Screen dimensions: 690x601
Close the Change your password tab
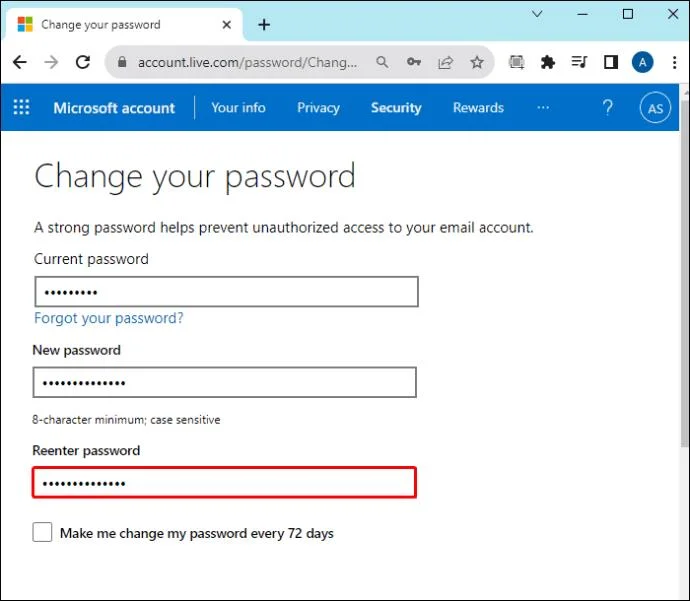click(227, 25)
